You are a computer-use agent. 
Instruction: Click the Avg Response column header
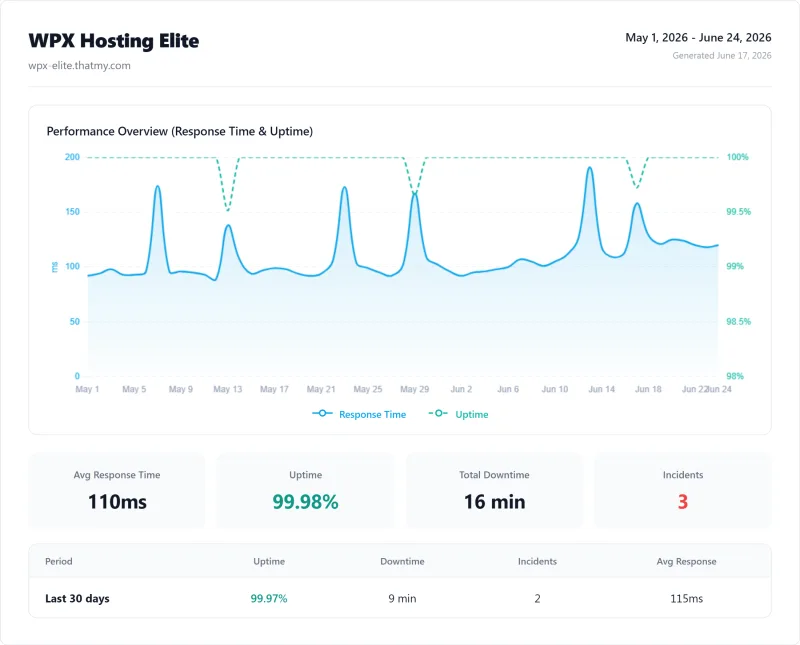tap(686, 561)
